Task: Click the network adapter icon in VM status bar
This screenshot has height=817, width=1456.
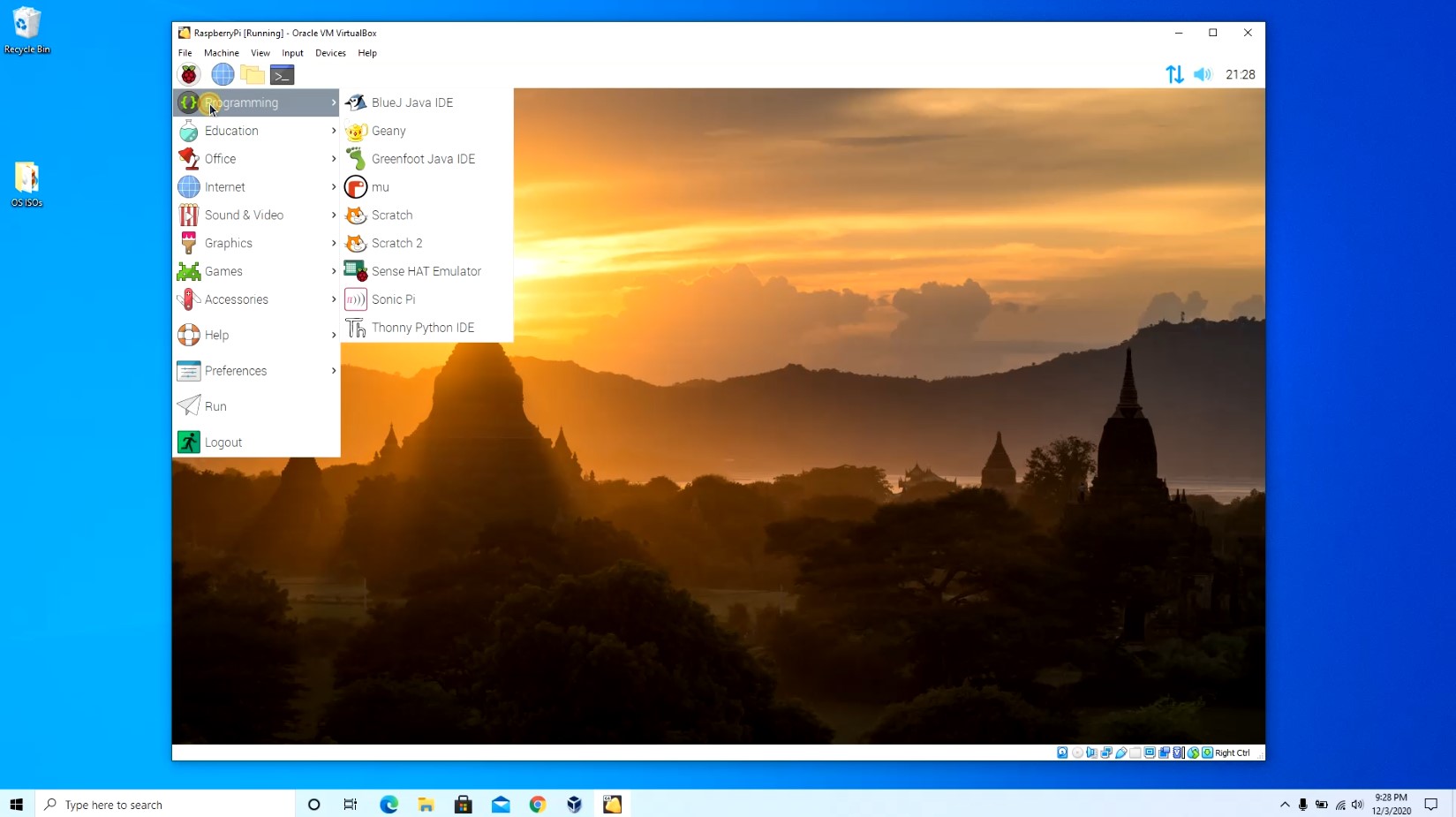Action: (1105, 753)
